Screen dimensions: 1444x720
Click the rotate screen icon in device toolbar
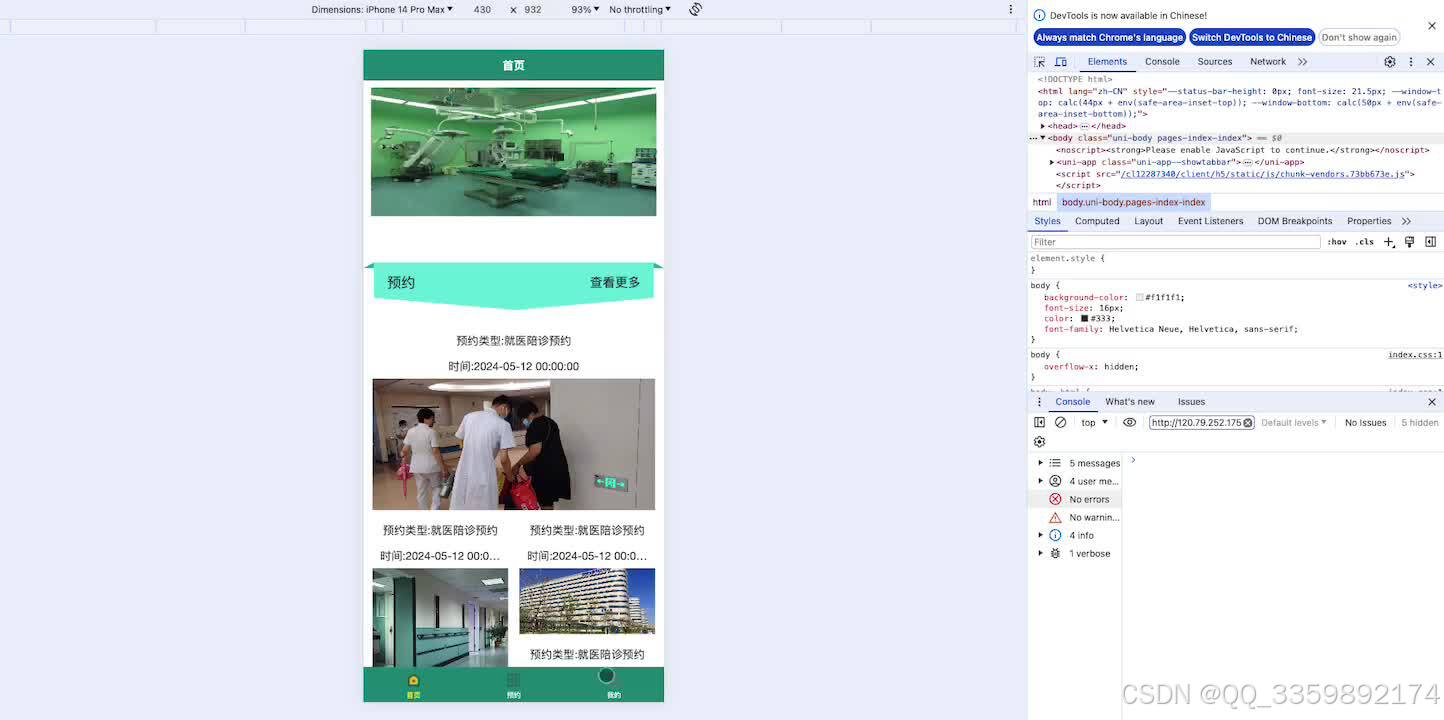pos(696,9)
